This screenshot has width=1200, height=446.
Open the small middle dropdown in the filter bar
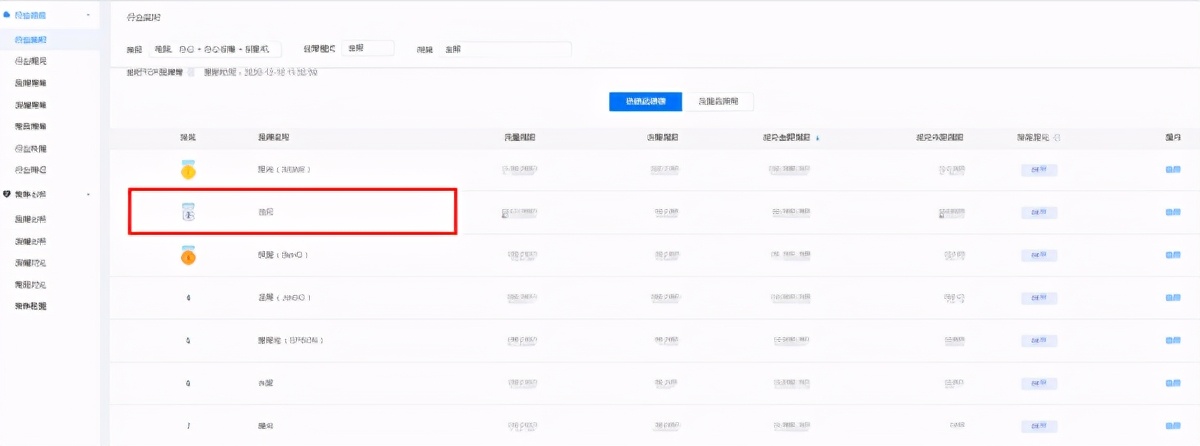pyautogui.click(x=367, y=48)
